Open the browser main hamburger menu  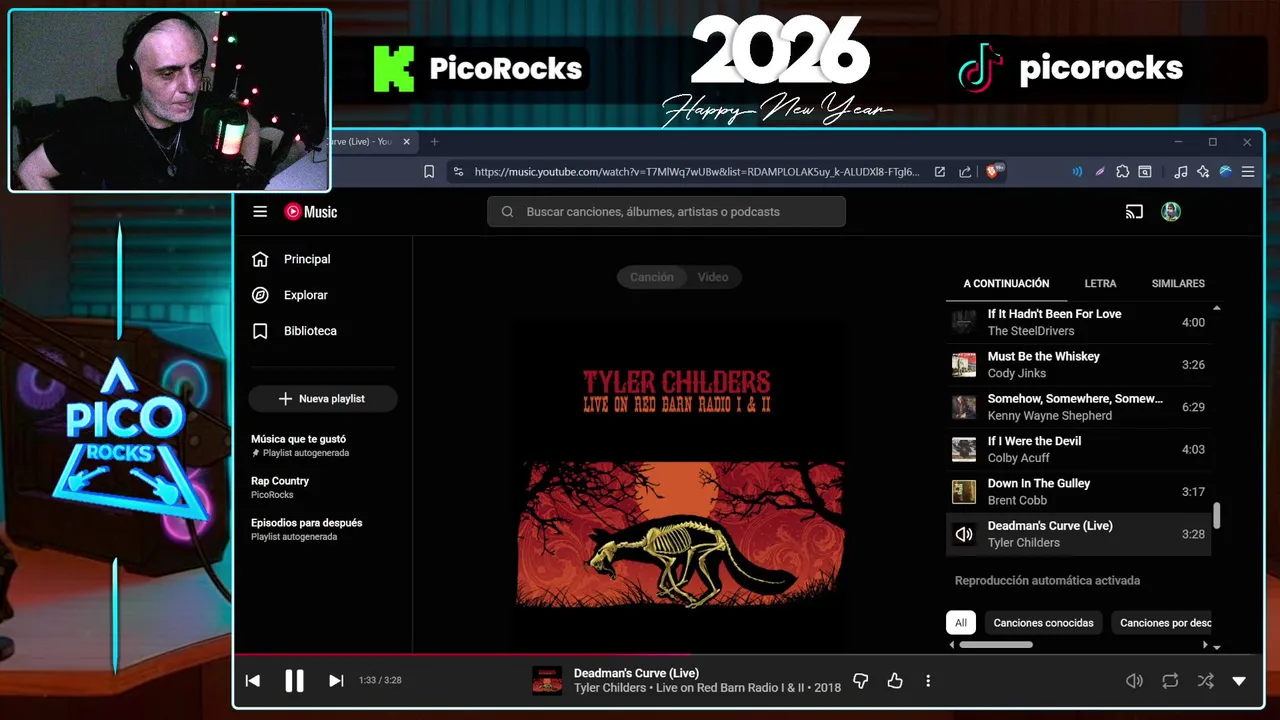pyautogui.click(x=1248, y=172)
